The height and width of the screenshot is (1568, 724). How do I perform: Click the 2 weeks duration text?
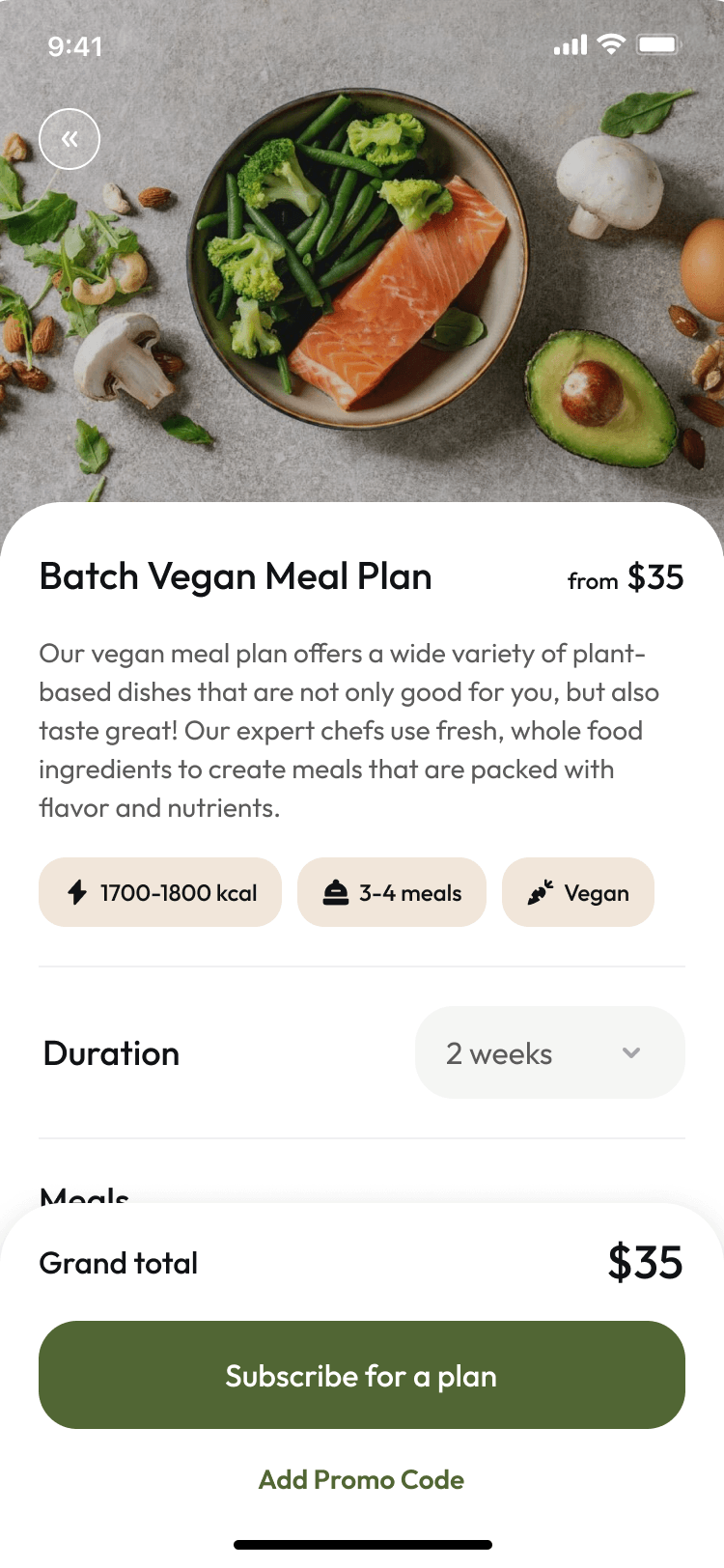pyautogui.click(x=499, y=1053)
